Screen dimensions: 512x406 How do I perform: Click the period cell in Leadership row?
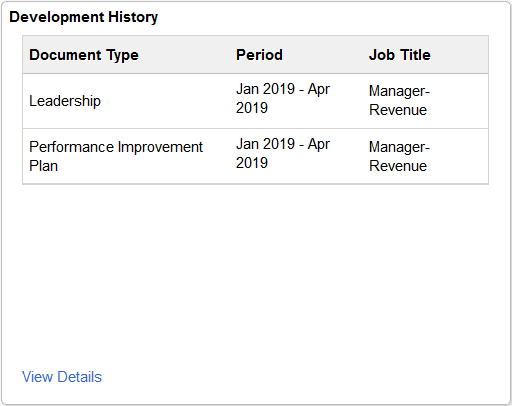tap(283, 98)
